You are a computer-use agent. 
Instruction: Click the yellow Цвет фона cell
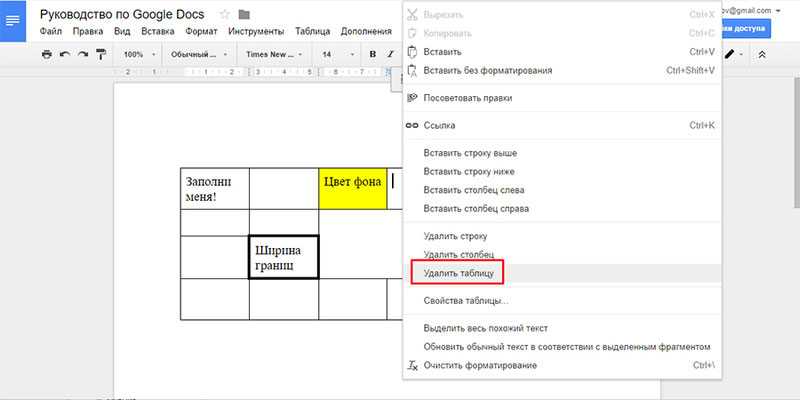pos(353,188)
